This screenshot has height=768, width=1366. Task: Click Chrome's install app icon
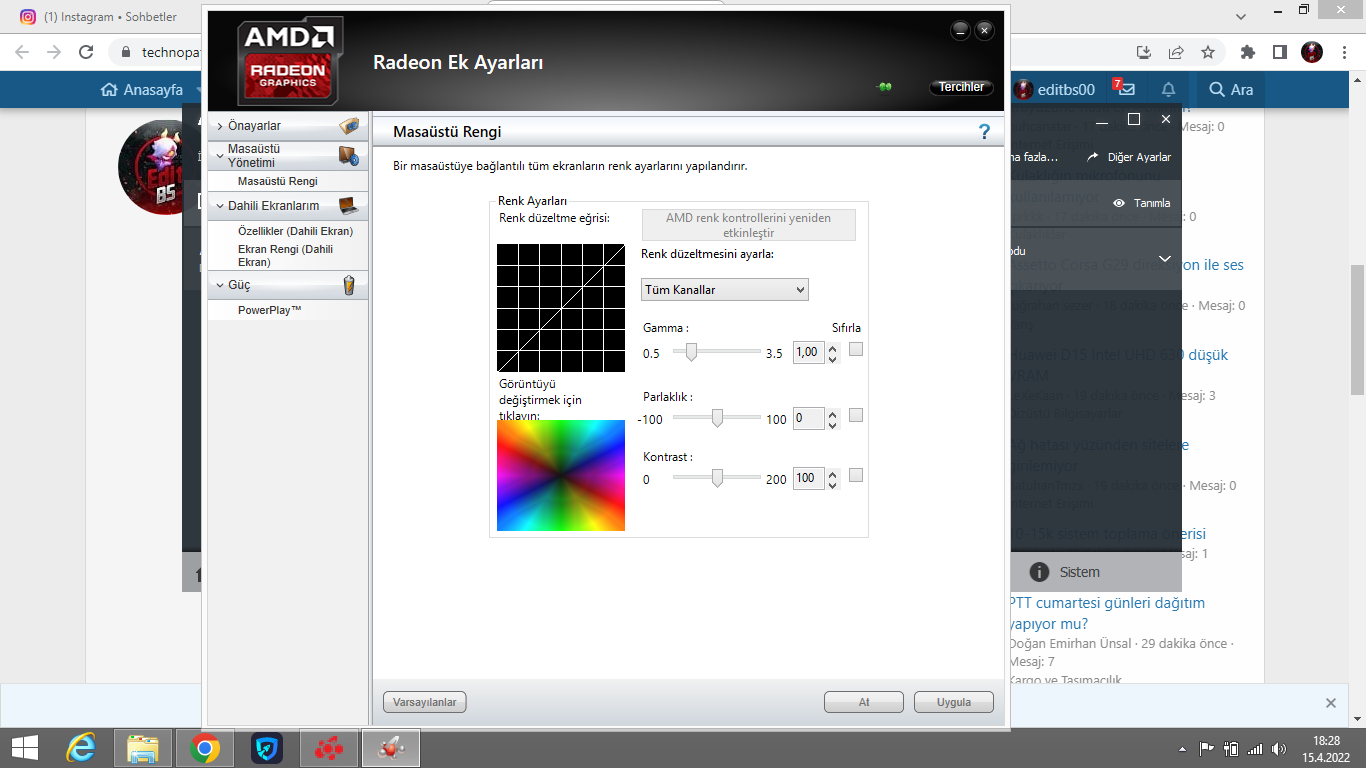click(1144, 52)
